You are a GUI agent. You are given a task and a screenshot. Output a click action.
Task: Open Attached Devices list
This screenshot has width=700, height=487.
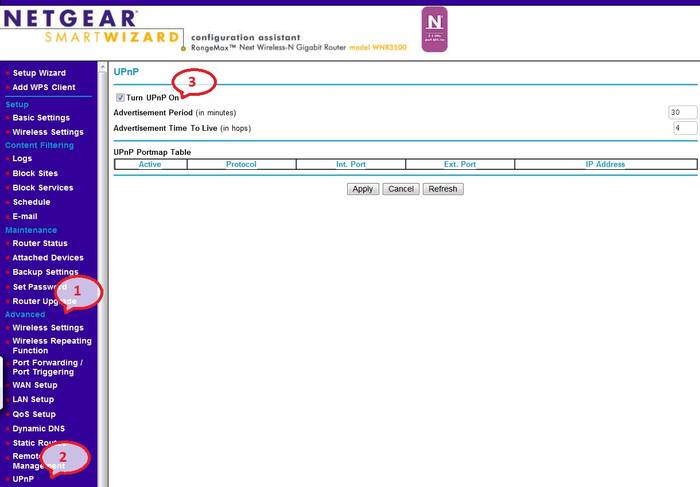coord(47,258)
